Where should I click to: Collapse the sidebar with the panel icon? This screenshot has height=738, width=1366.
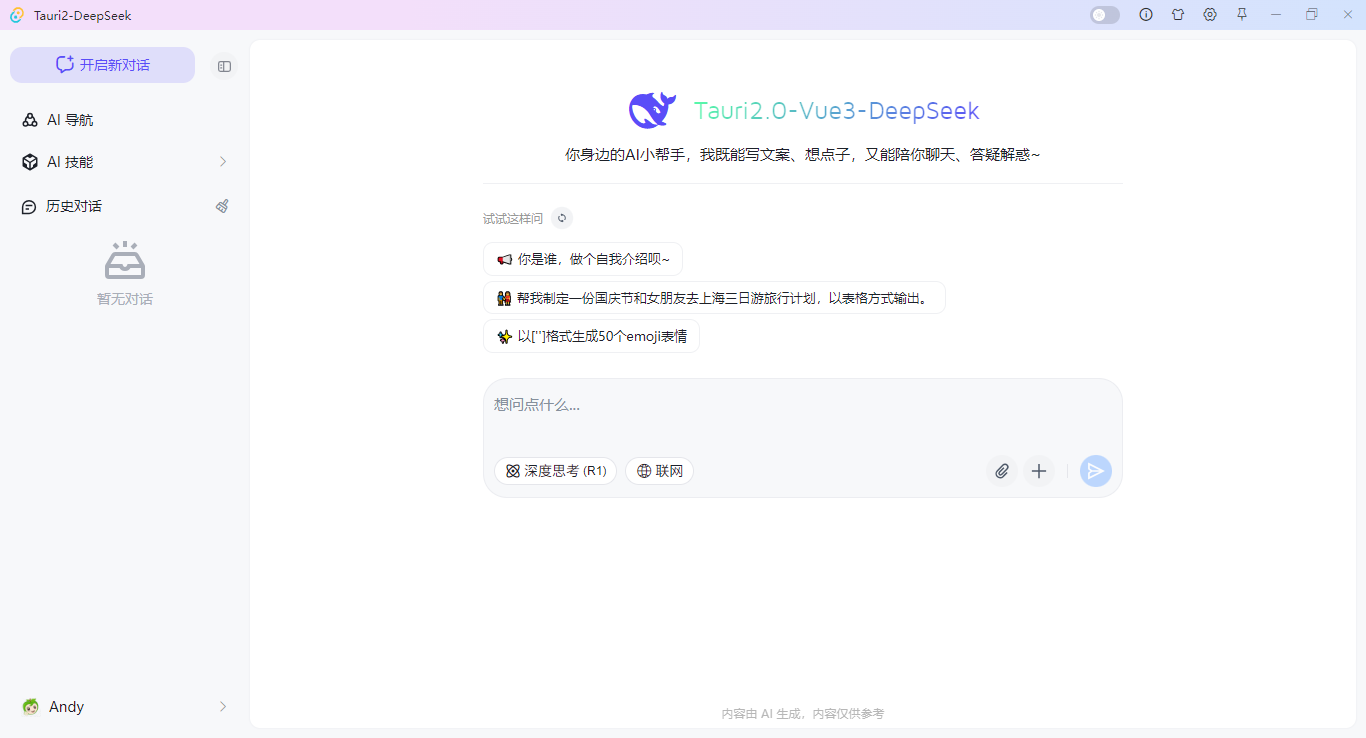point(224,65)
